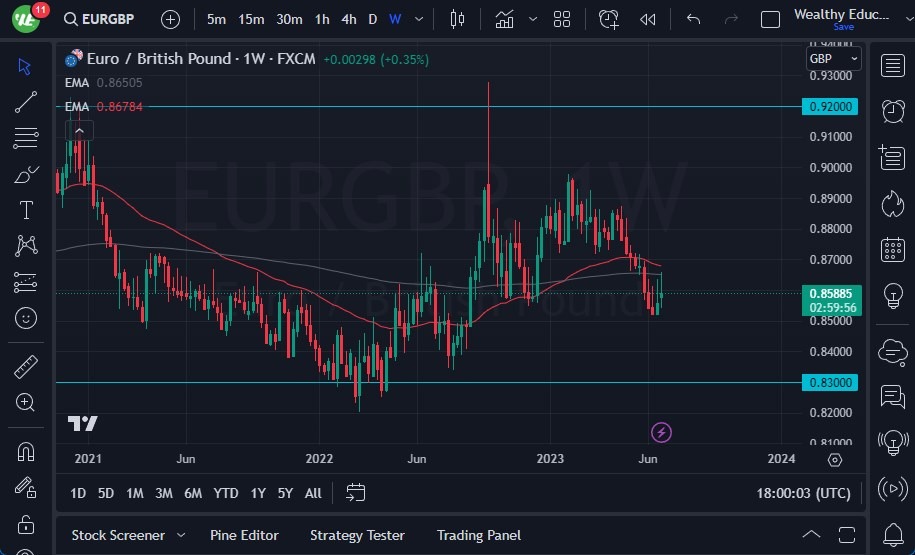Select the trend line drawing tool

26,102
